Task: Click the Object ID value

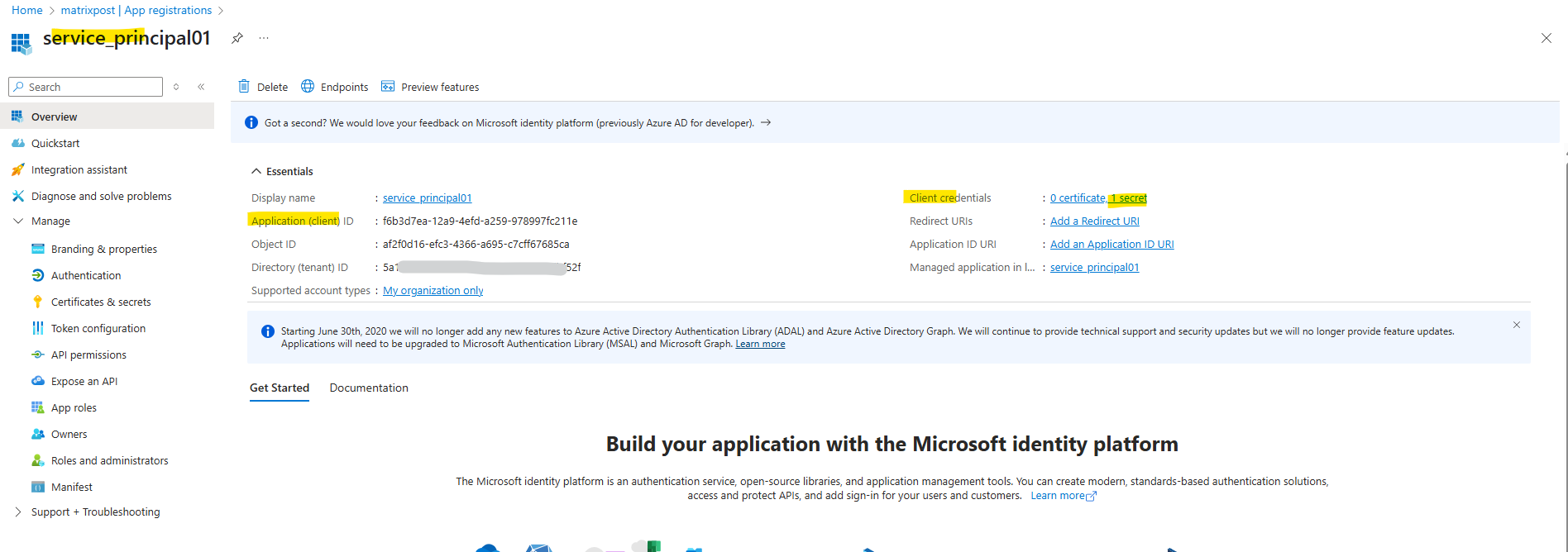Action: pos(476,244)
